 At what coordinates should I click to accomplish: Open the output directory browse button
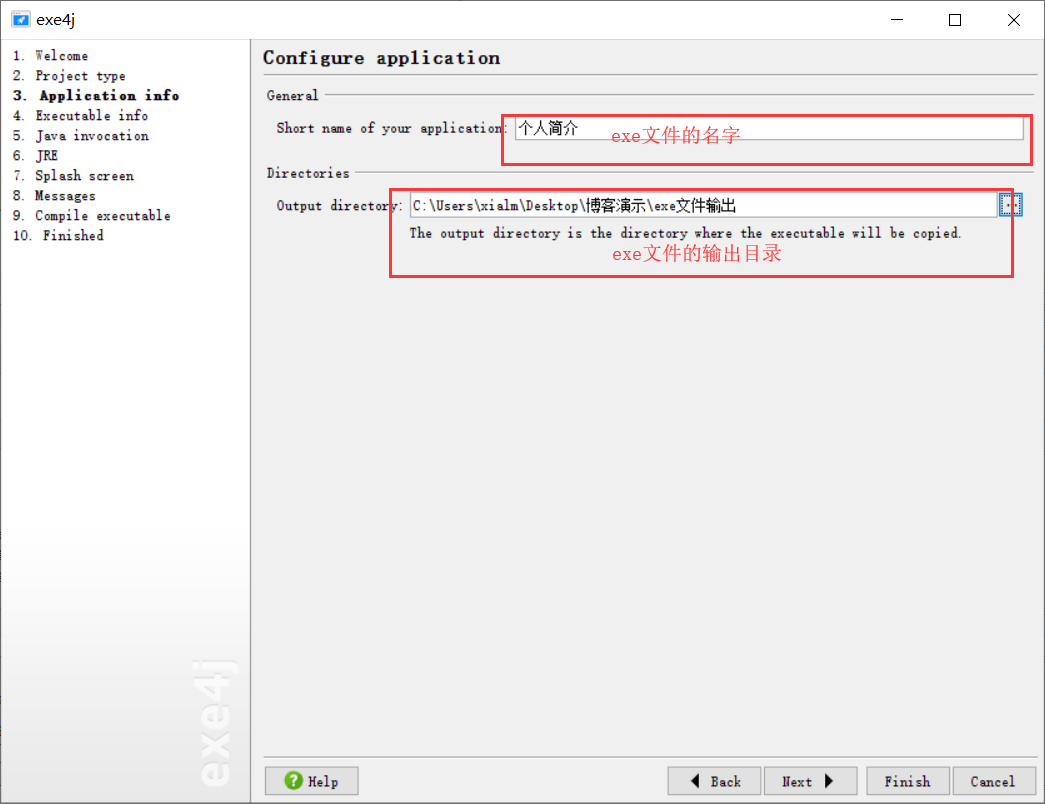point(1010,205)
